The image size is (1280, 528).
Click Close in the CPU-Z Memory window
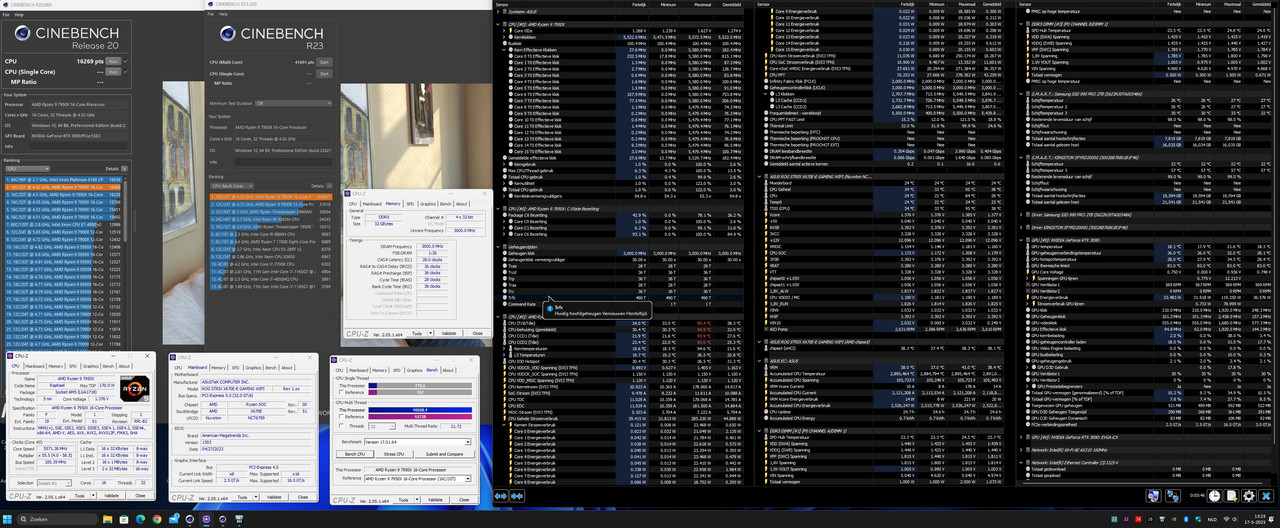(x=476, y=333)
